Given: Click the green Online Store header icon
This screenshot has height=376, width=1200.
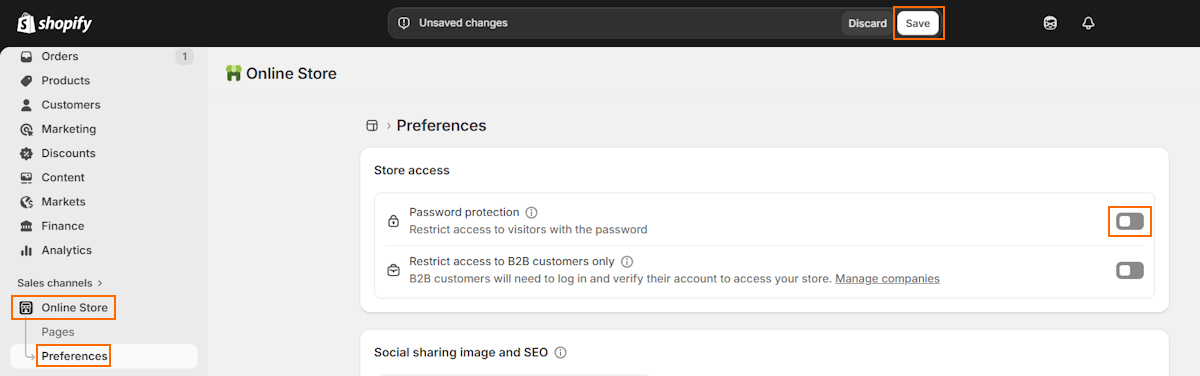Looking at the screenshot, I should (234, 73).
